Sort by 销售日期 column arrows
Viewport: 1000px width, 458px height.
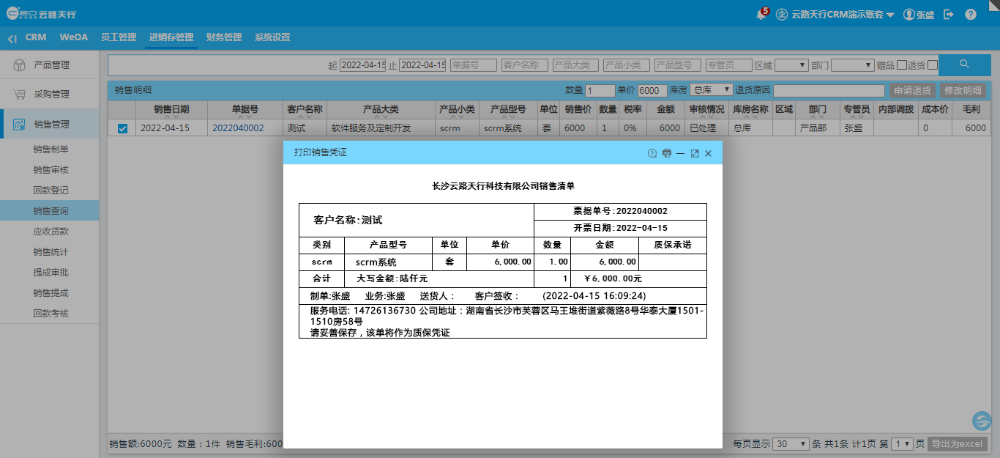click(171, 117)
